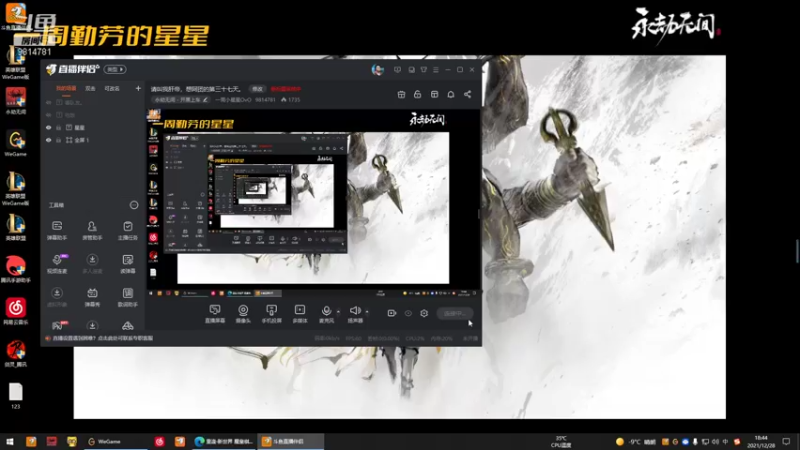
Task: Open Windows notification center
Action: coord(786,442)
